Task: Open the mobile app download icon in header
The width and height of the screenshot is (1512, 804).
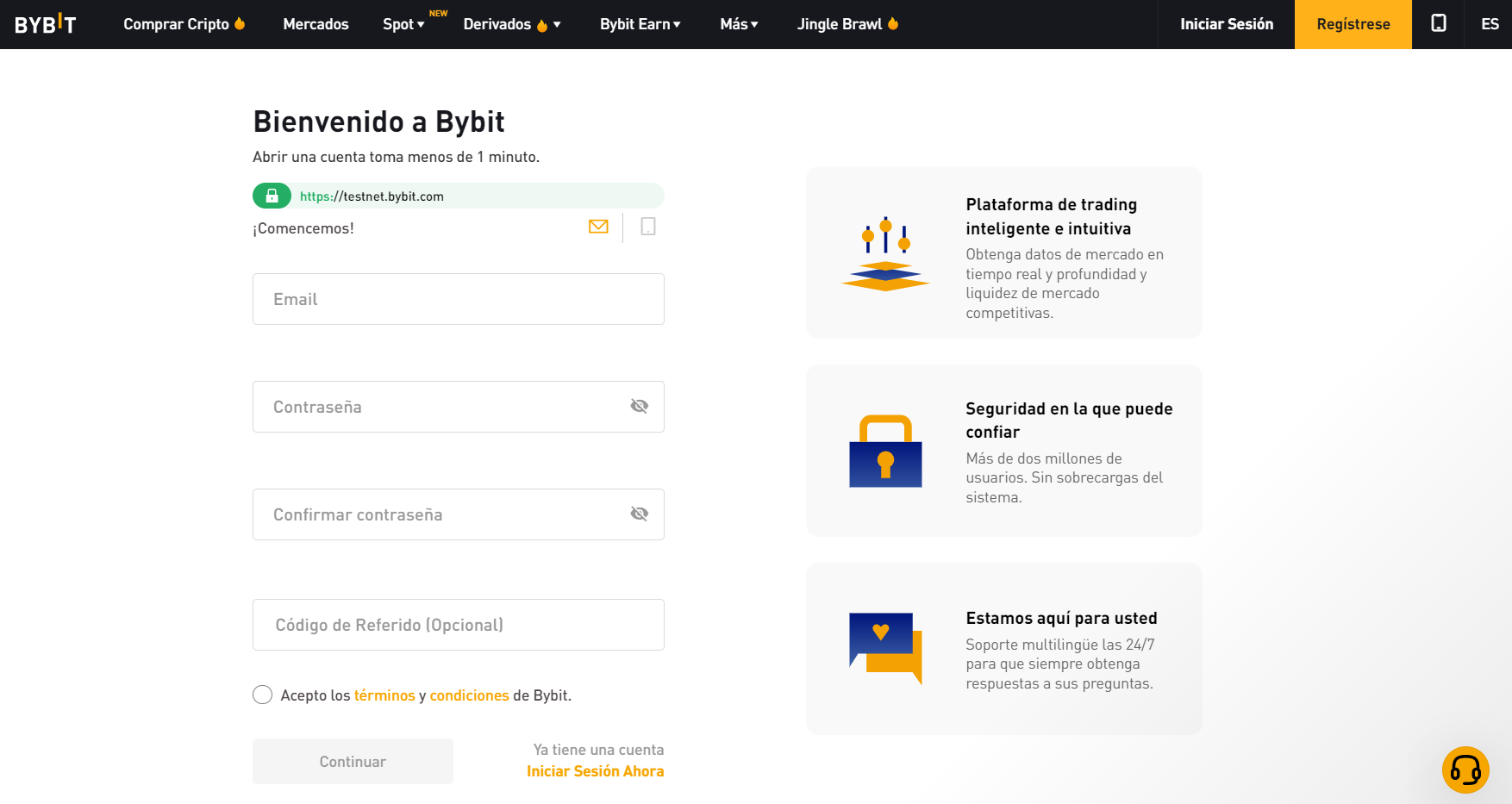Action: (x=1438, y=24)
